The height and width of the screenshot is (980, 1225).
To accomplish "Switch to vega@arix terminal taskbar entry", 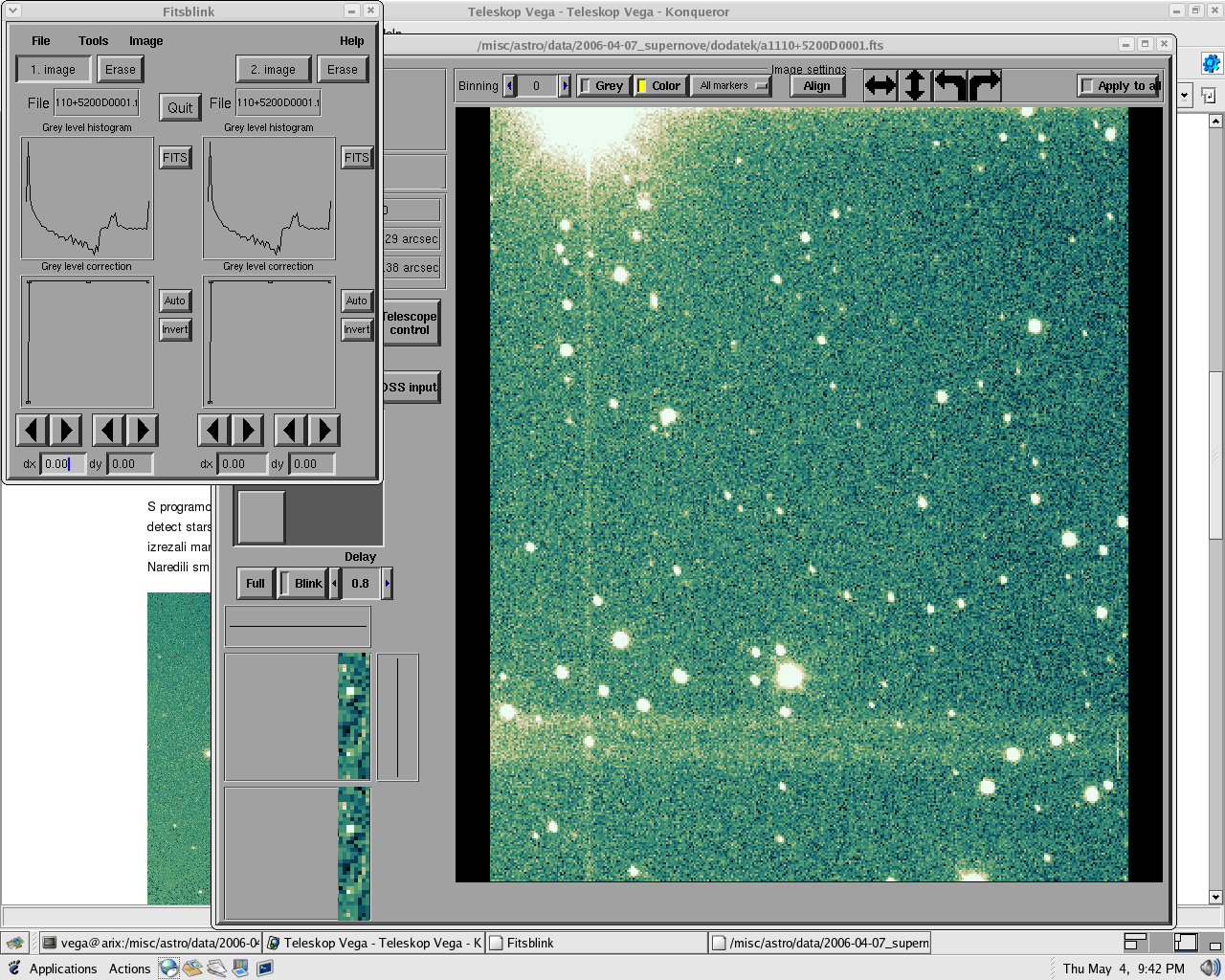I will [x=150, y=943].
